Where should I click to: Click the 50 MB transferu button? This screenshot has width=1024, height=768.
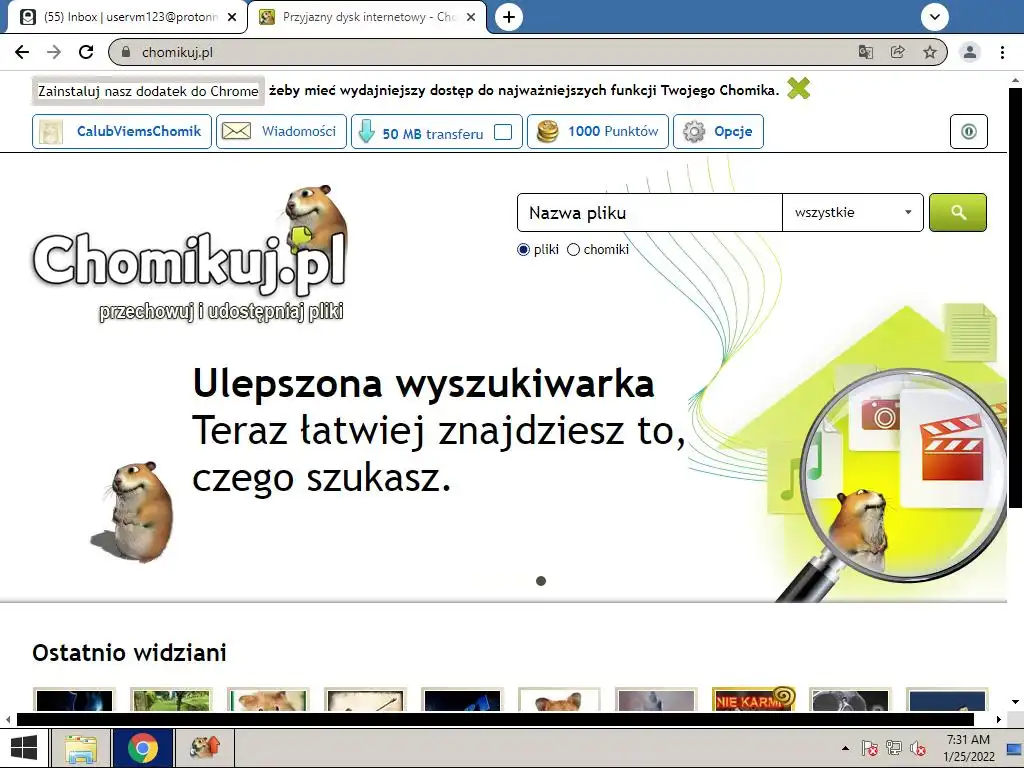point(437,131)
